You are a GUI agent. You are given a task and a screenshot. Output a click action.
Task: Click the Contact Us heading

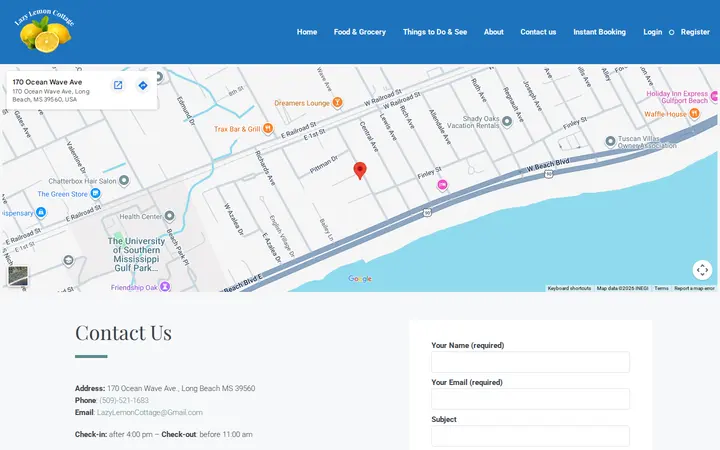pos(124,332)
